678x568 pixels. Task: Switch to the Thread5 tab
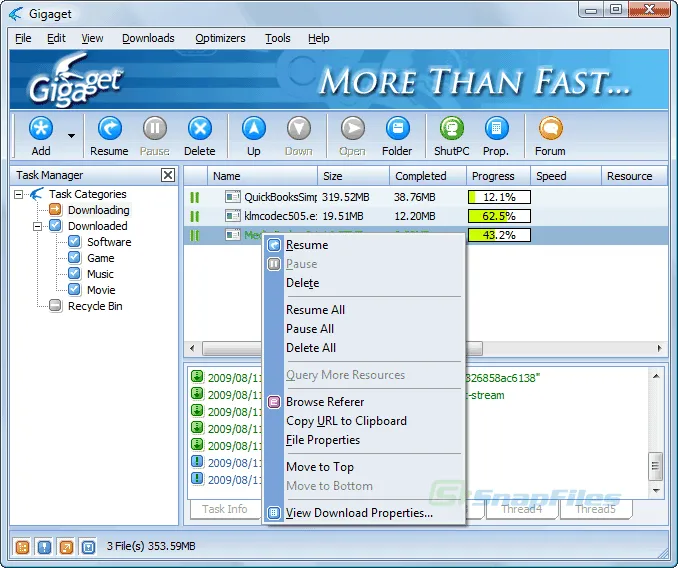point(596,509)
